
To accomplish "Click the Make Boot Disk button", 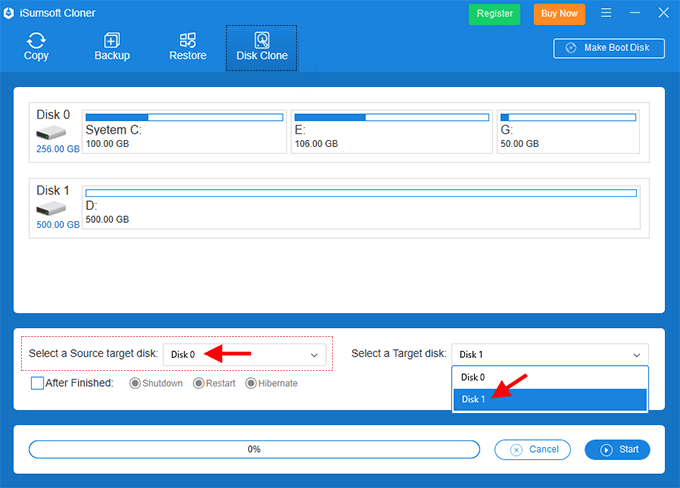I will 608,48.
